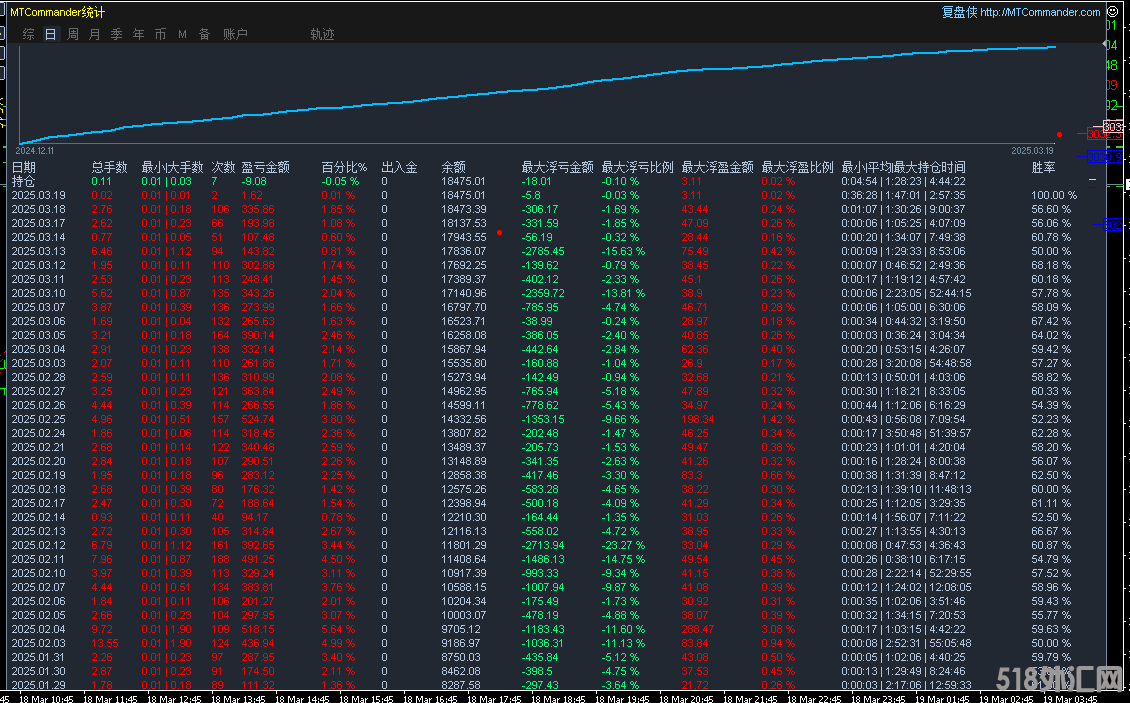Screen dimensions: 1130x703
Task: Click the 最大浮盈金额 column header
Action: (x=718, y=167)
